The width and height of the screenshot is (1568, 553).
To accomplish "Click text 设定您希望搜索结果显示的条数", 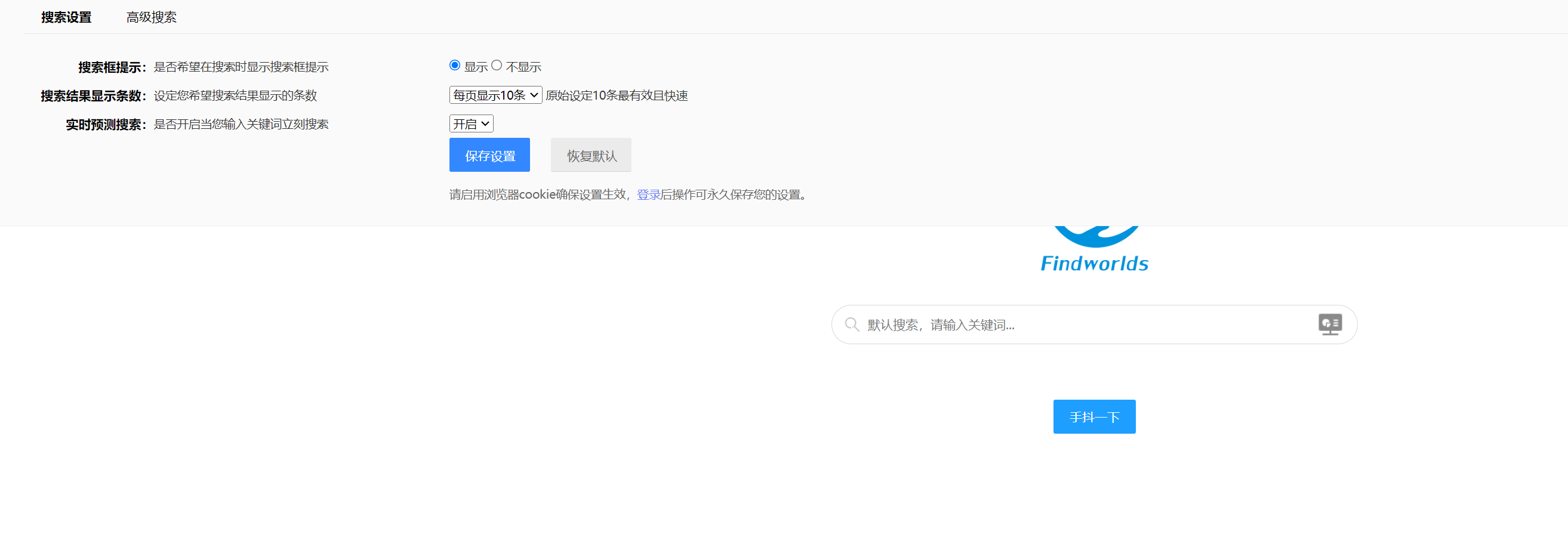I will pos(235,95).
